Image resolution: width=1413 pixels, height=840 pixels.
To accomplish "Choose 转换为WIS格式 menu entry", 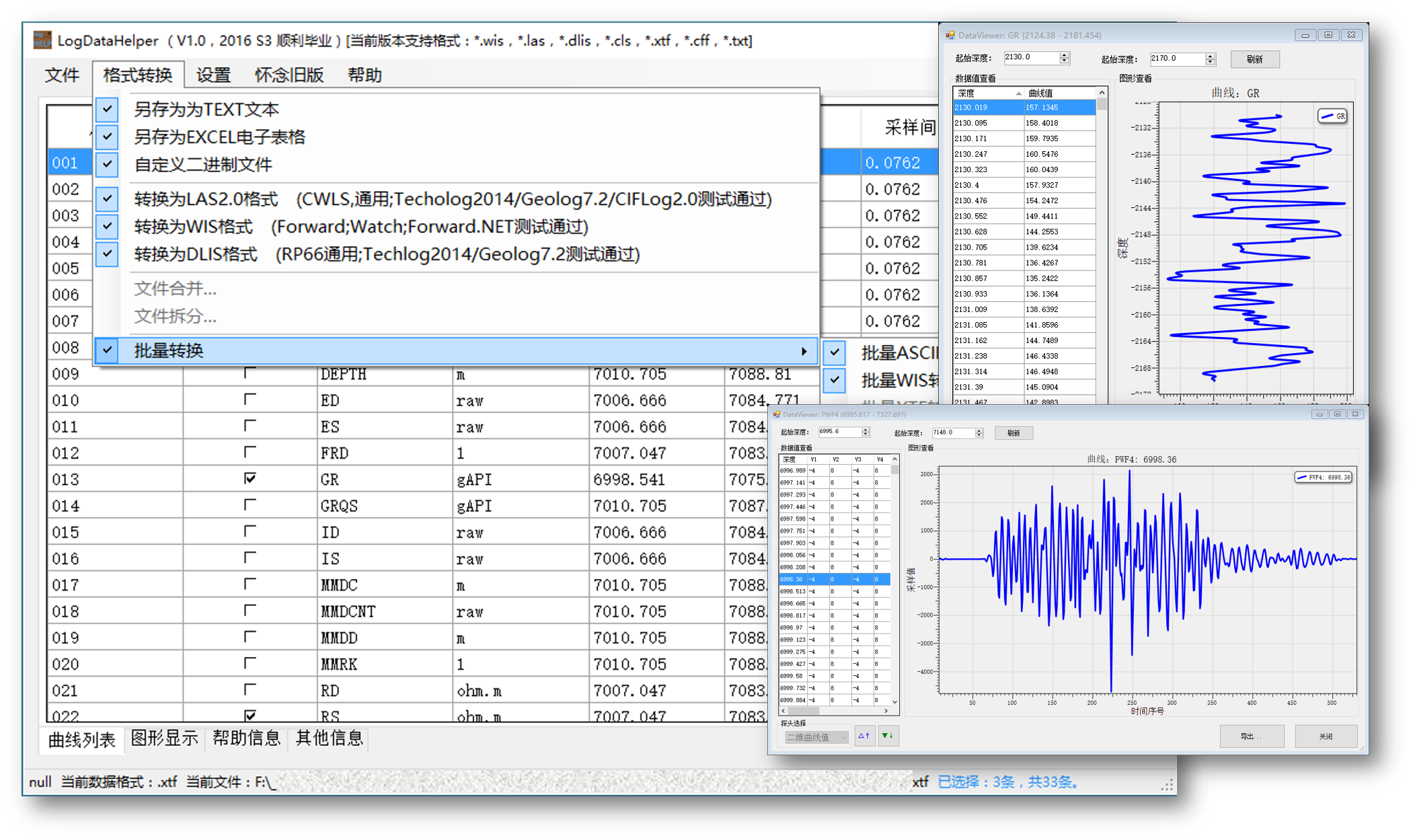I will 456,227.
